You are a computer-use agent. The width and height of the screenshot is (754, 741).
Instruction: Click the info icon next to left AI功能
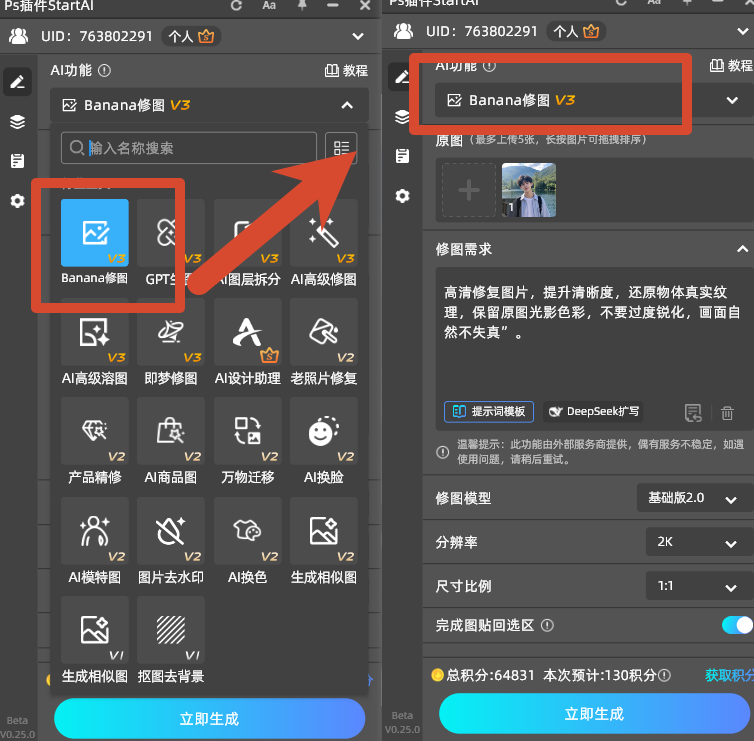[104, 71]
